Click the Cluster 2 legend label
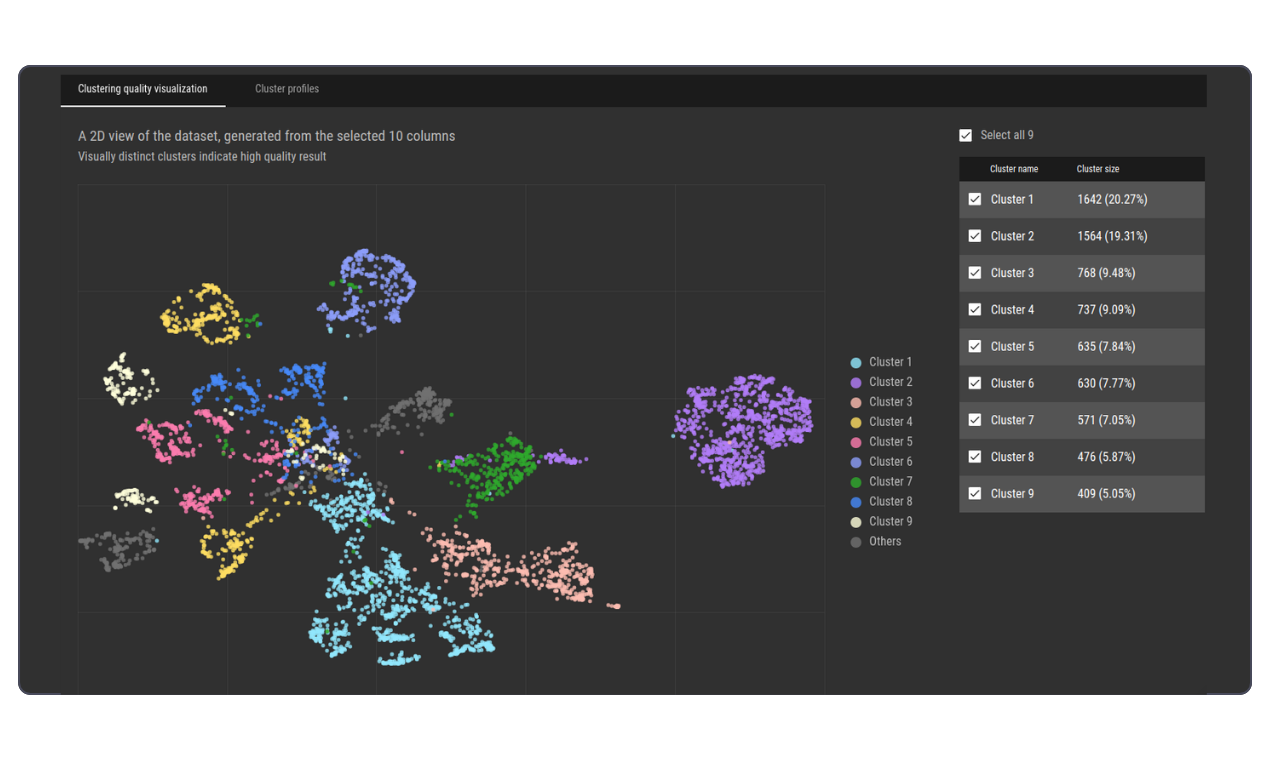The width and height of the screenshot is (1270, 760). coord(891,382)
